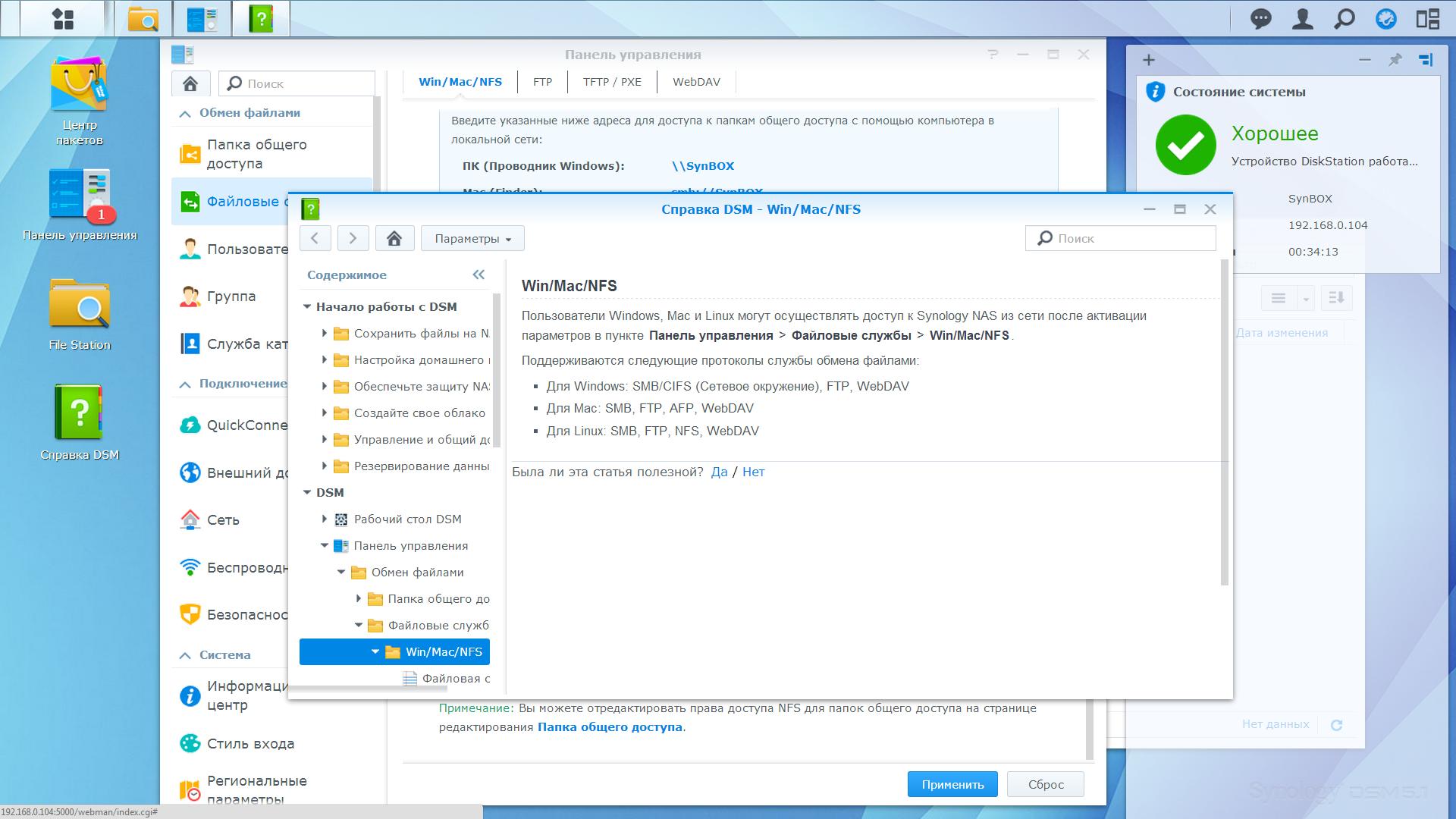Switch to the WebDAV tab
This screenshot has height=819, width=1456.
point(696,82)
